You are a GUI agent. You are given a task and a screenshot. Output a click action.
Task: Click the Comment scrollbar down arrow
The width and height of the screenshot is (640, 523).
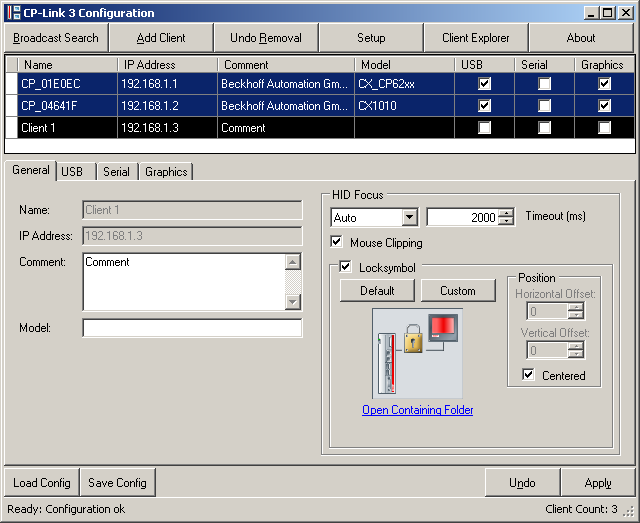tap(293, 302)
